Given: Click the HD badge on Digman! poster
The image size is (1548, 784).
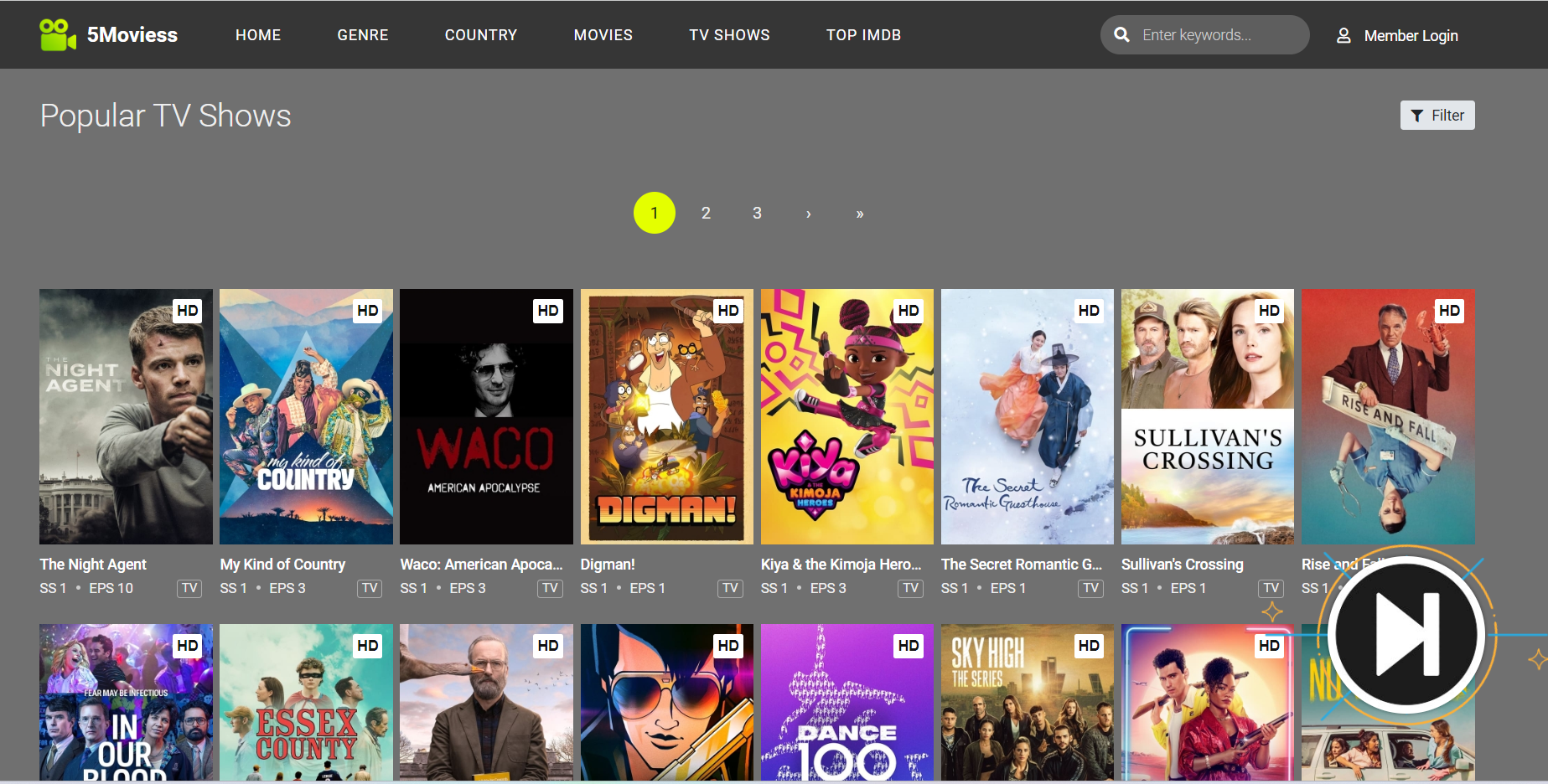Looking at the screenshot, I should coord(728,311).
